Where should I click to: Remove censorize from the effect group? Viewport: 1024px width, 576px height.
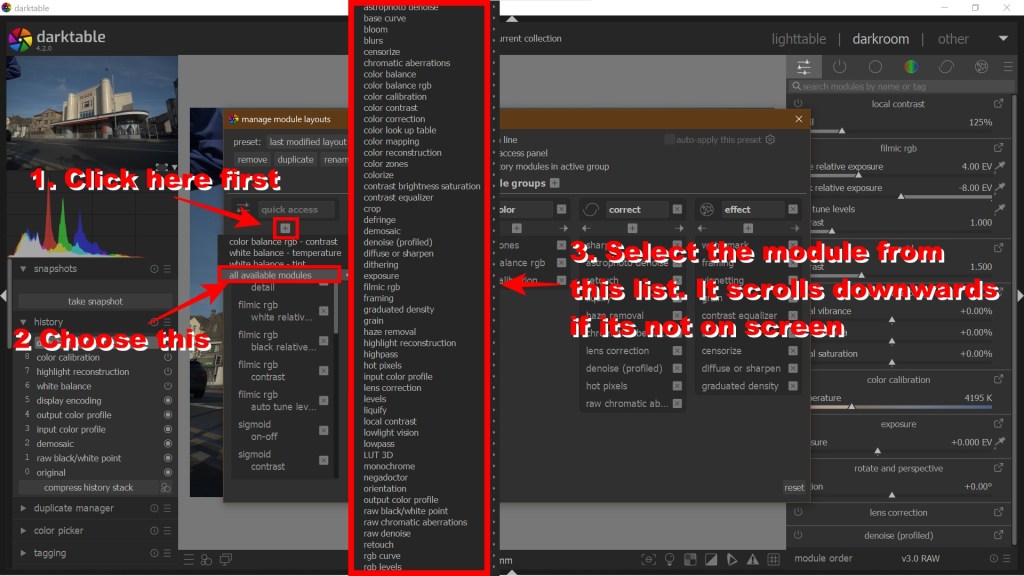pyautogui.click(x=793, y=351)
